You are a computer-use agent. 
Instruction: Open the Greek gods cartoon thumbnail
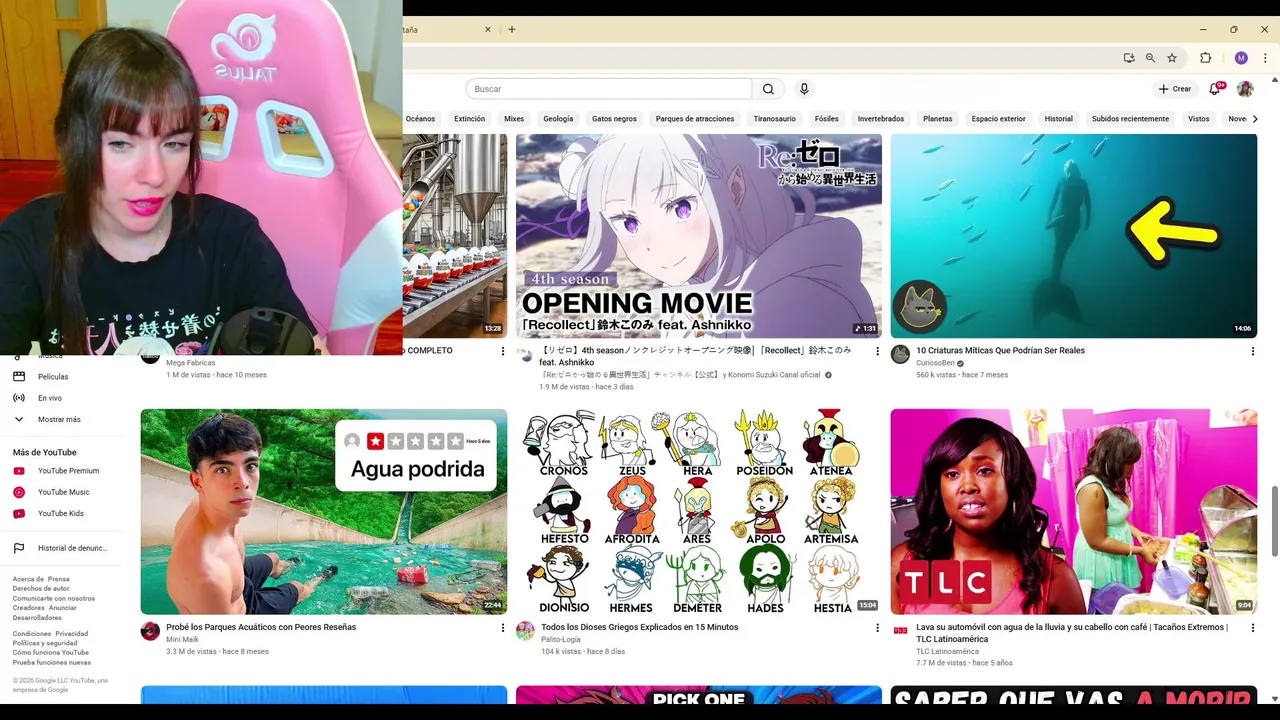[699, 512]
